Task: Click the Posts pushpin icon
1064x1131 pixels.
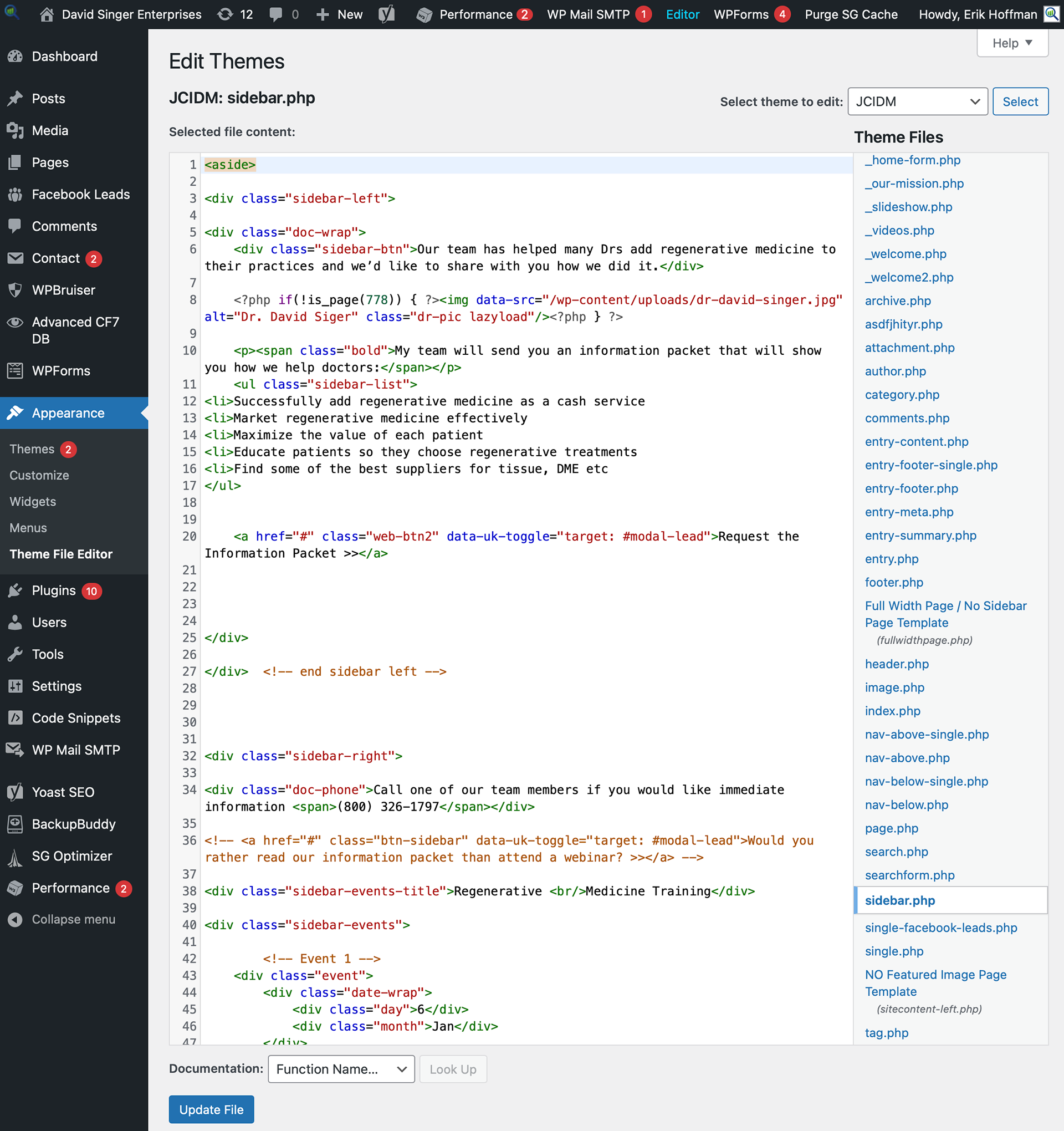Action: tap(16, 99)
